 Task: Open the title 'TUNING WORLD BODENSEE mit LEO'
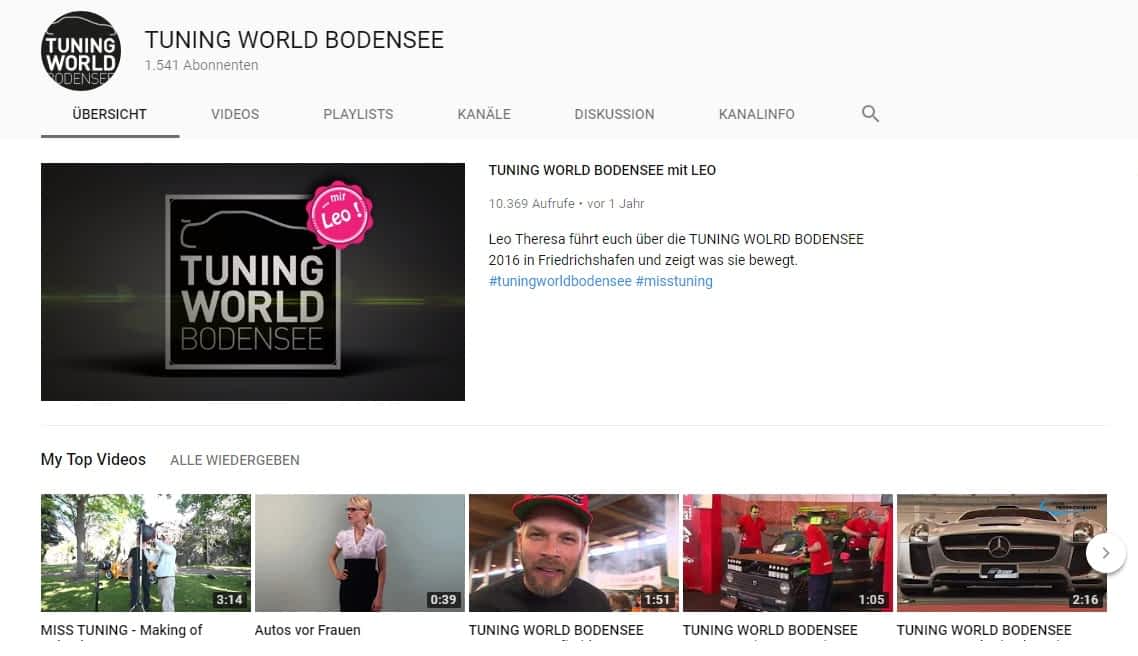point(602,170)
